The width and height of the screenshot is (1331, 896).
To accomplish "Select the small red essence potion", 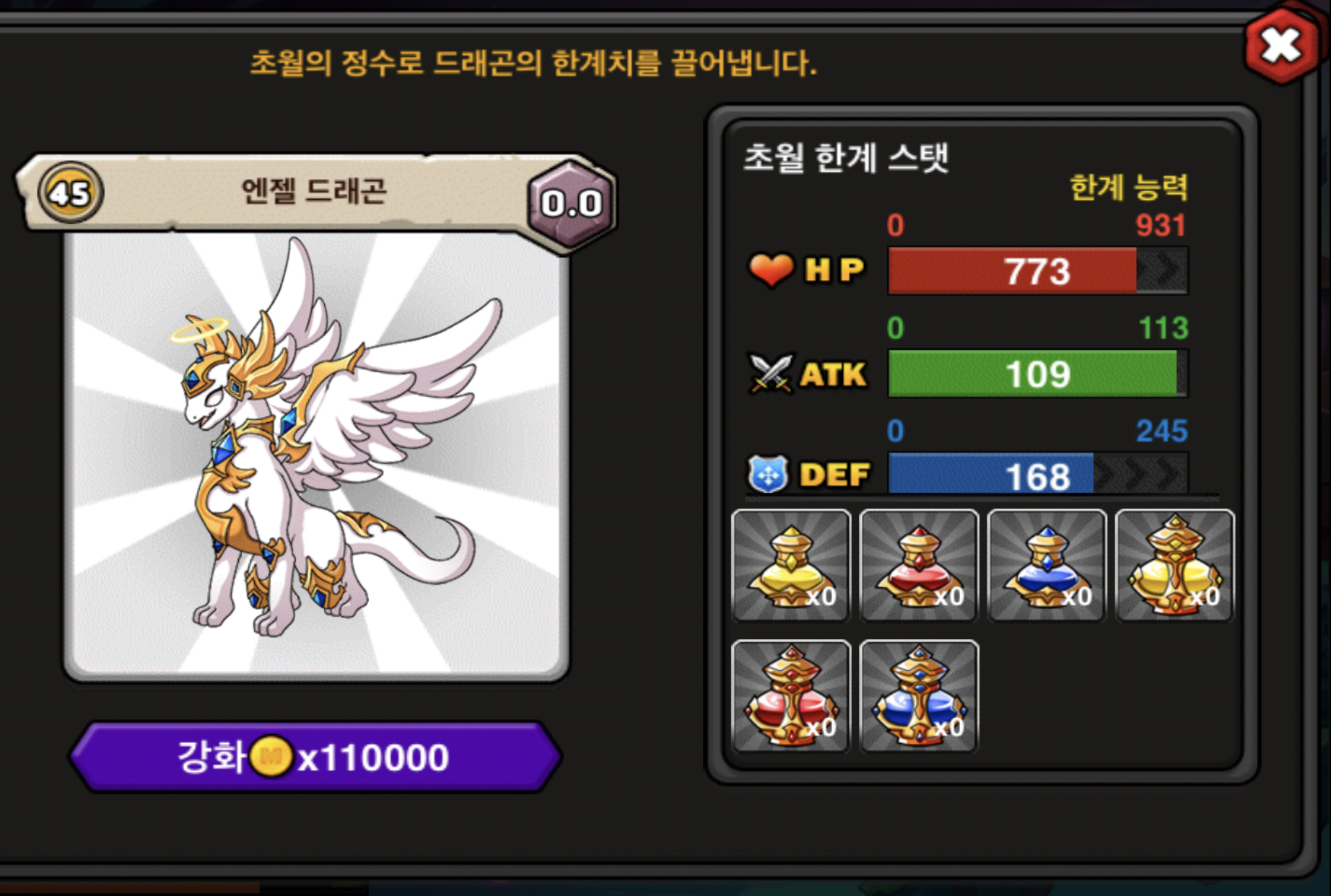I will click(x=919, y=566).
